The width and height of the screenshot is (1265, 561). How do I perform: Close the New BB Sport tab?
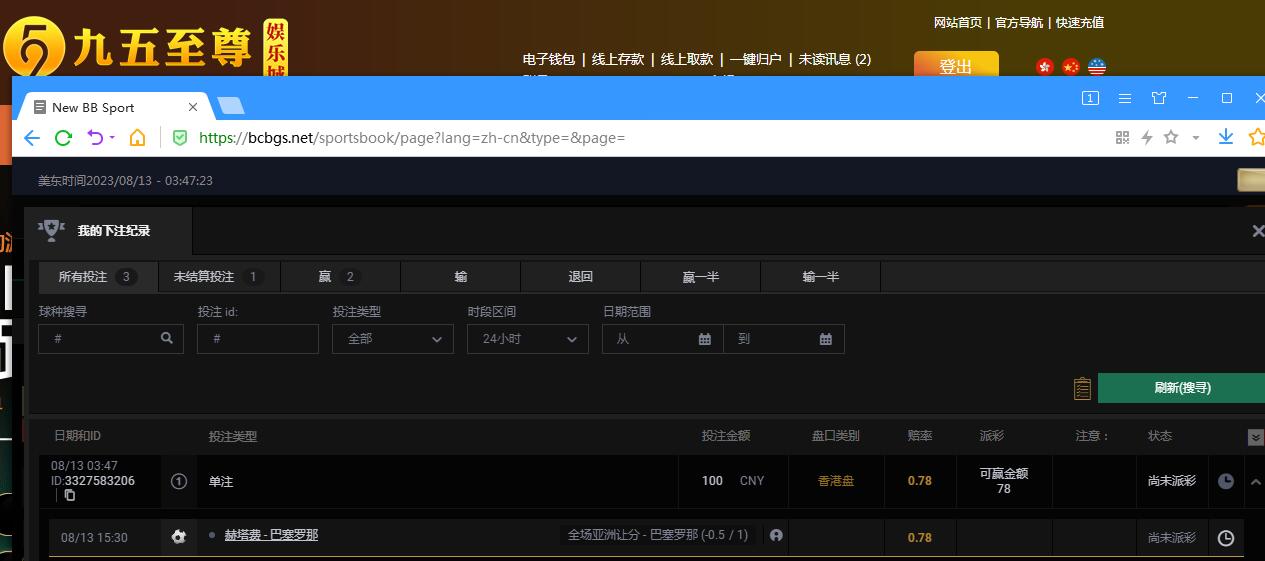click(193, 107)
